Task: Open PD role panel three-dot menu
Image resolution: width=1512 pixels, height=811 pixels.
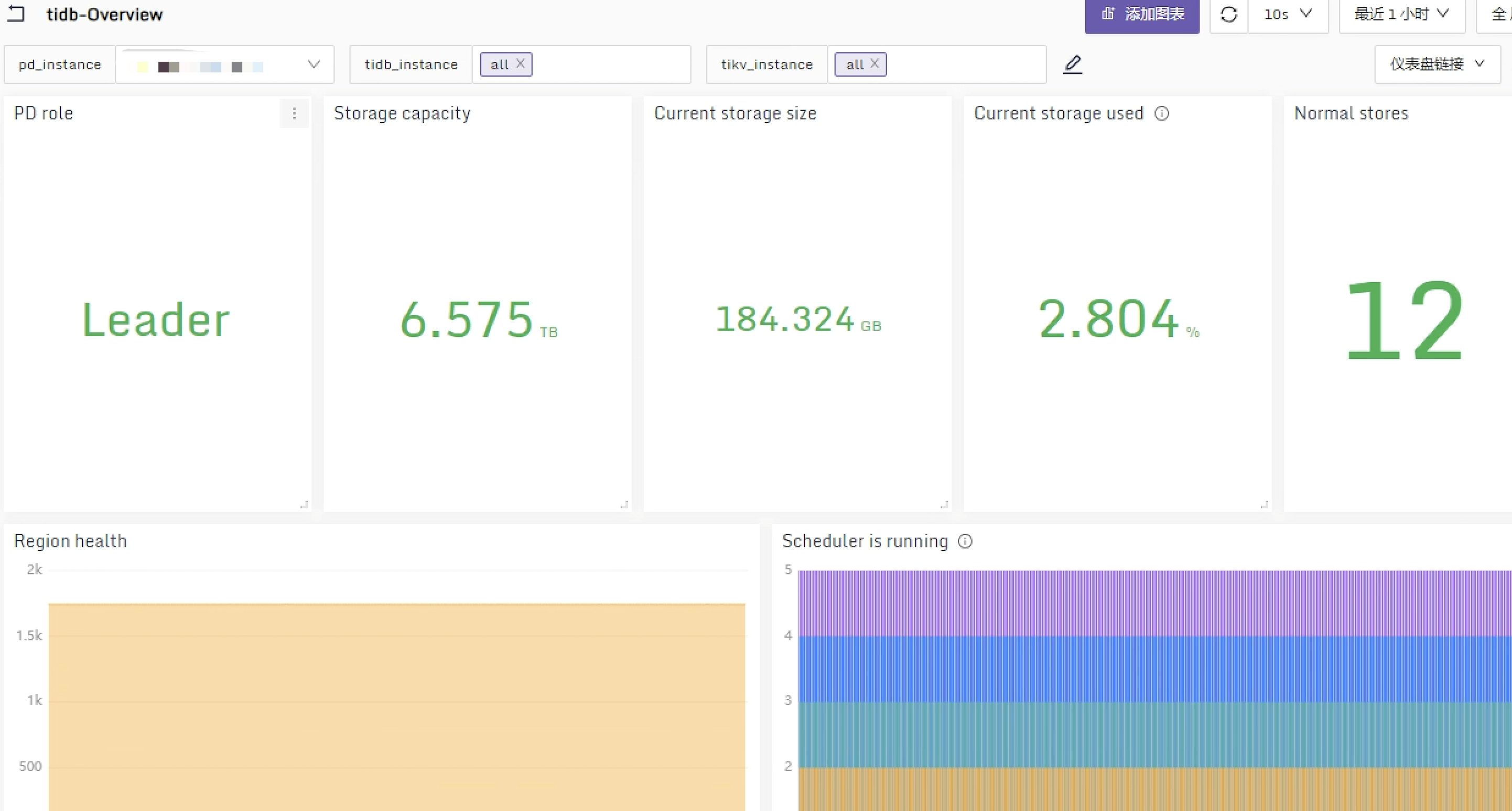Action: point(294,113)
